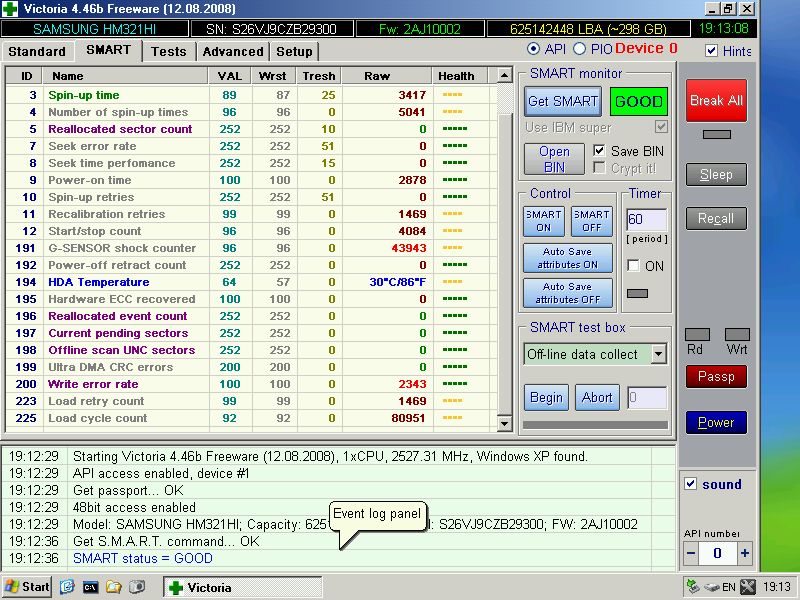Toggle the Crypt it! checkbox
Viewport: 800px width, 600px height.
(x=599, y=168)
